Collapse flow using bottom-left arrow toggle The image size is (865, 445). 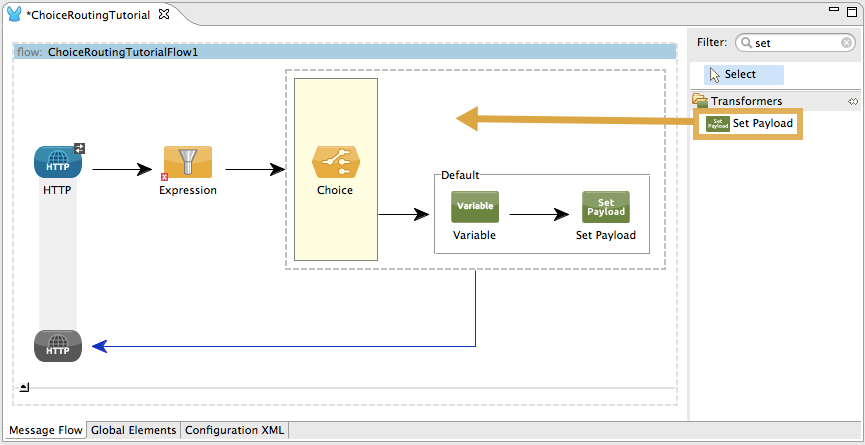click(x=24, y=387)
